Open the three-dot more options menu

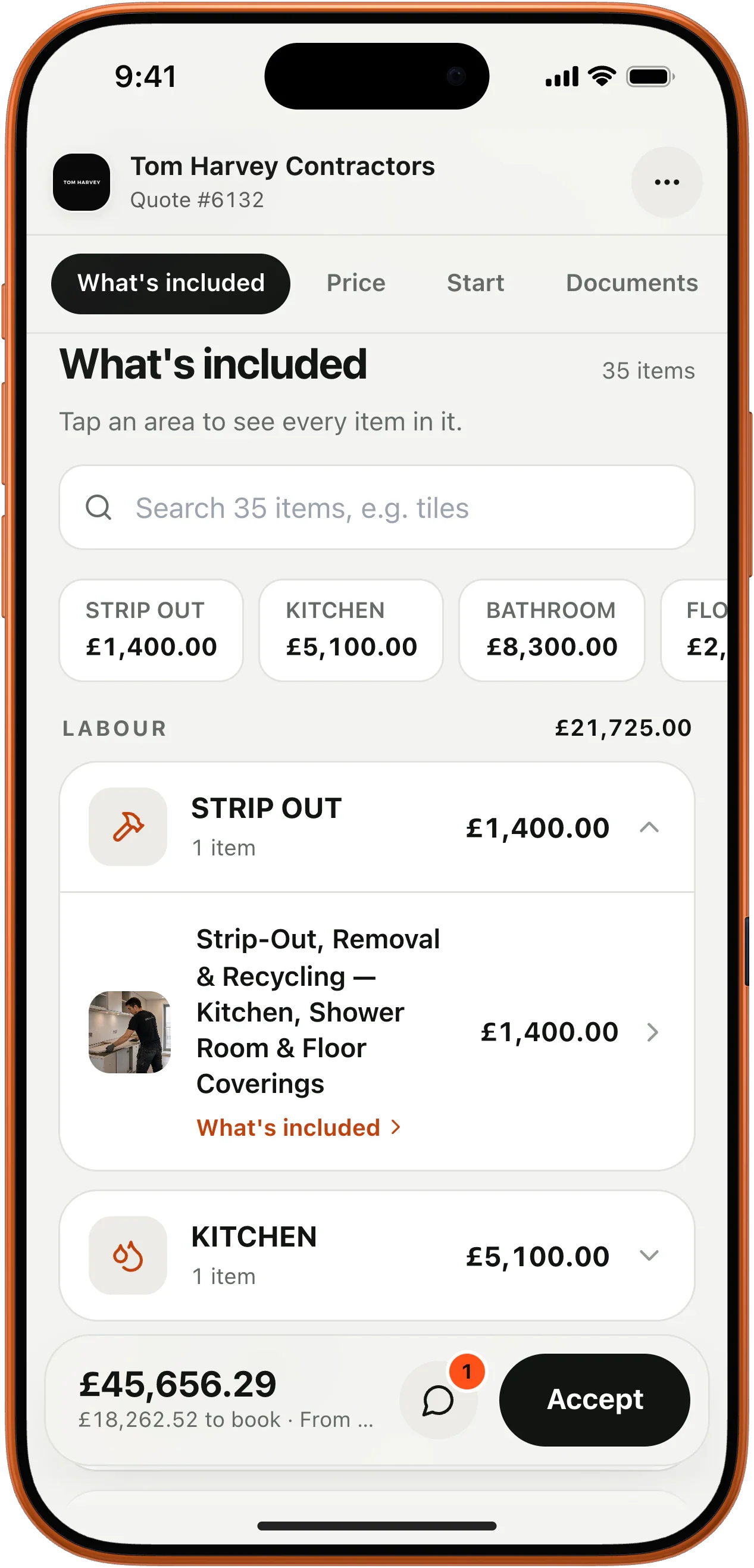tap(667, 182)
